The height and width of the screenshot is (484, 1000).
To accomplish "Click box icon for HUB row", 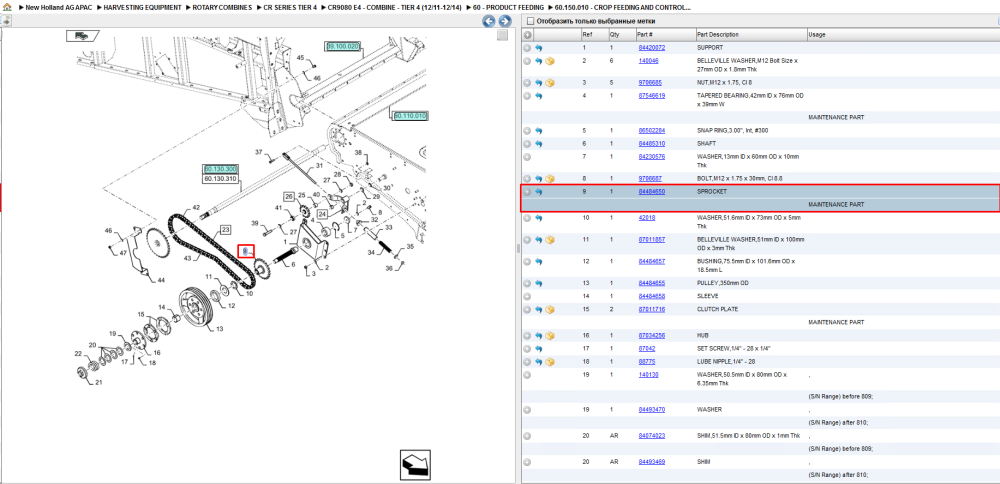I will click(550, 335).
